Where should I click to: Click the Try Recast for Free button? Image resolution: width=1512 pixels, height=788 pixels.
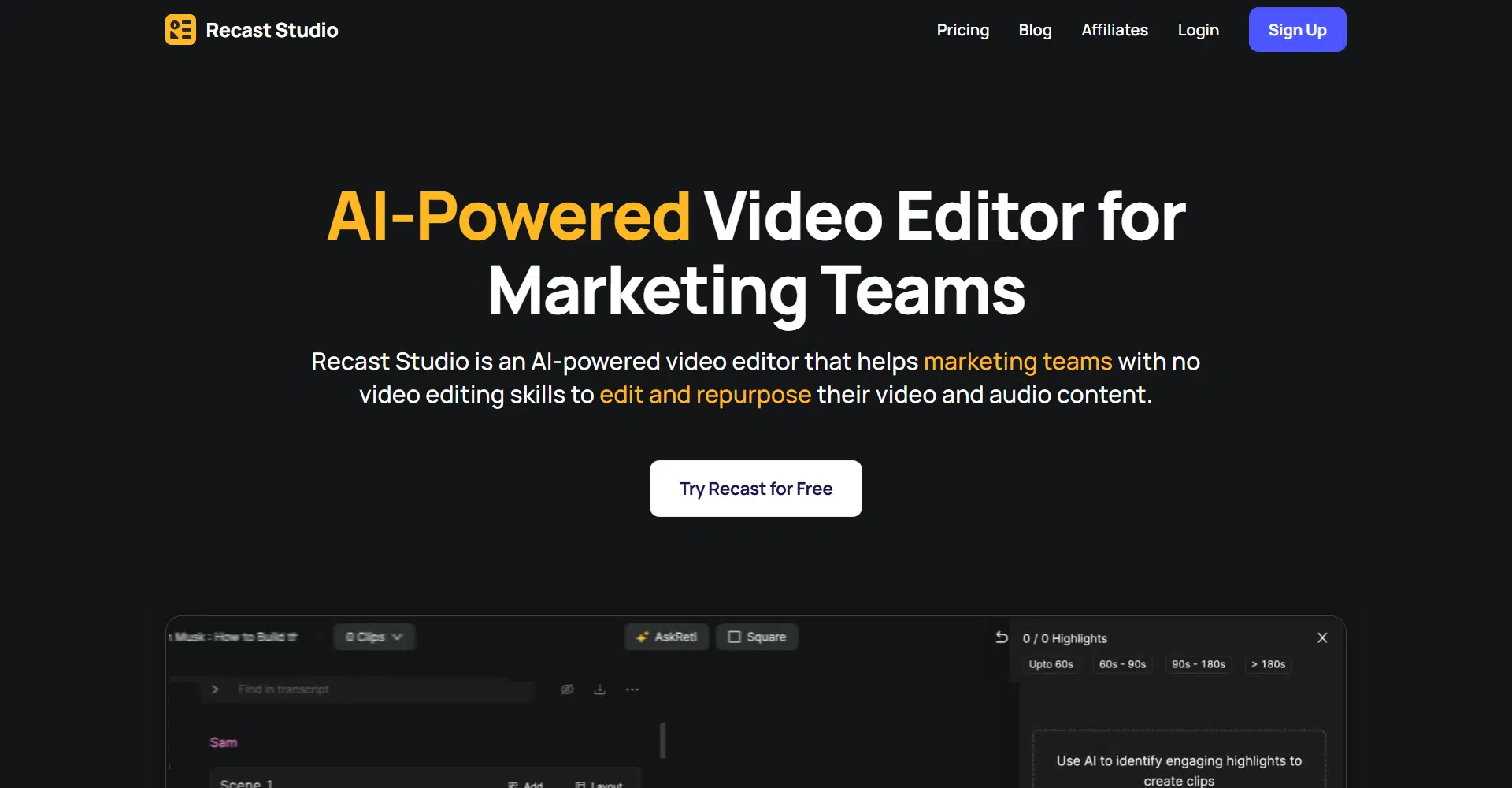(x=755, y=489)
